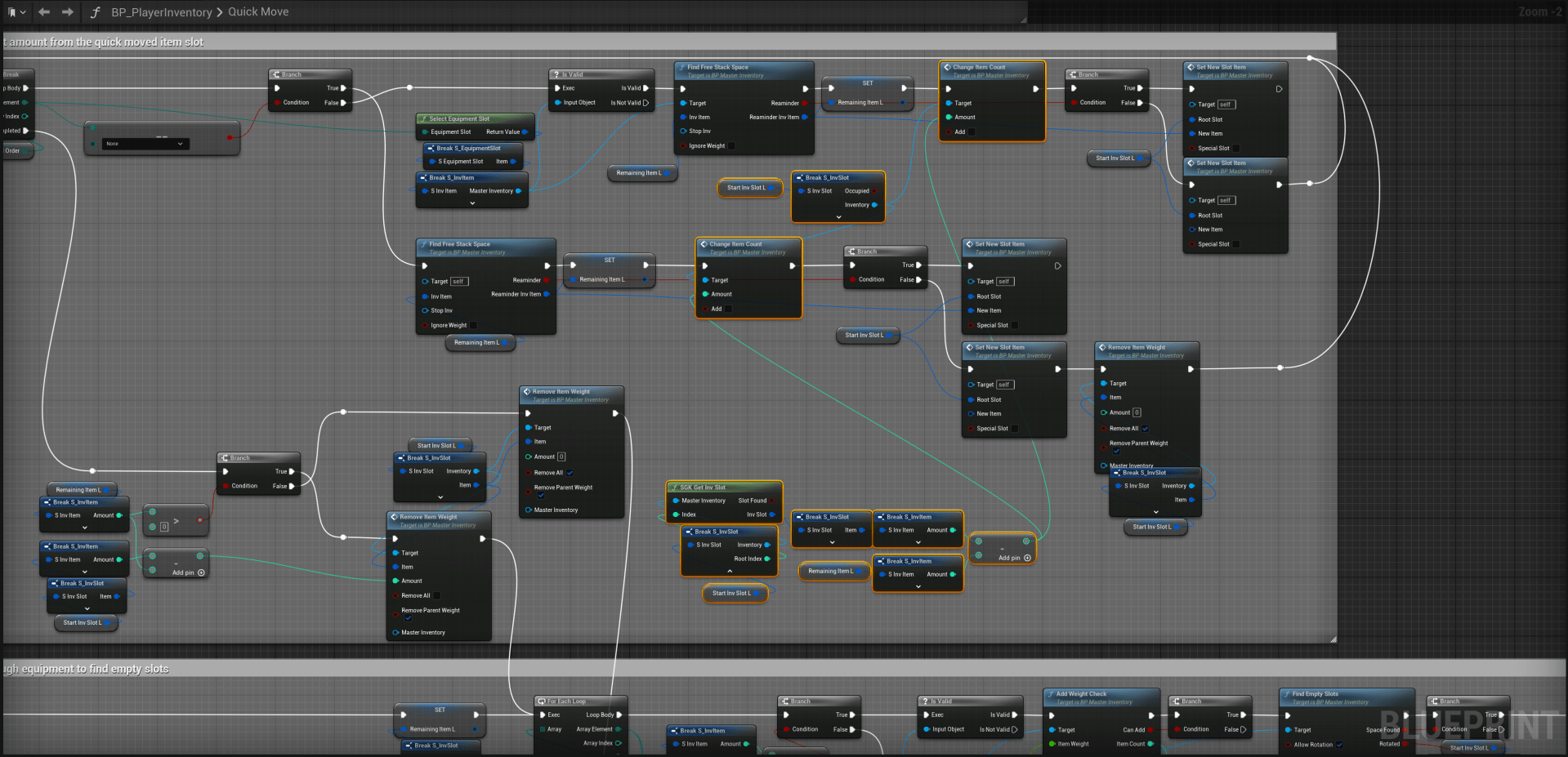Click the Occupied output pin on Break S_InvSlot
1568x757 pixels.
pos(874,191)
